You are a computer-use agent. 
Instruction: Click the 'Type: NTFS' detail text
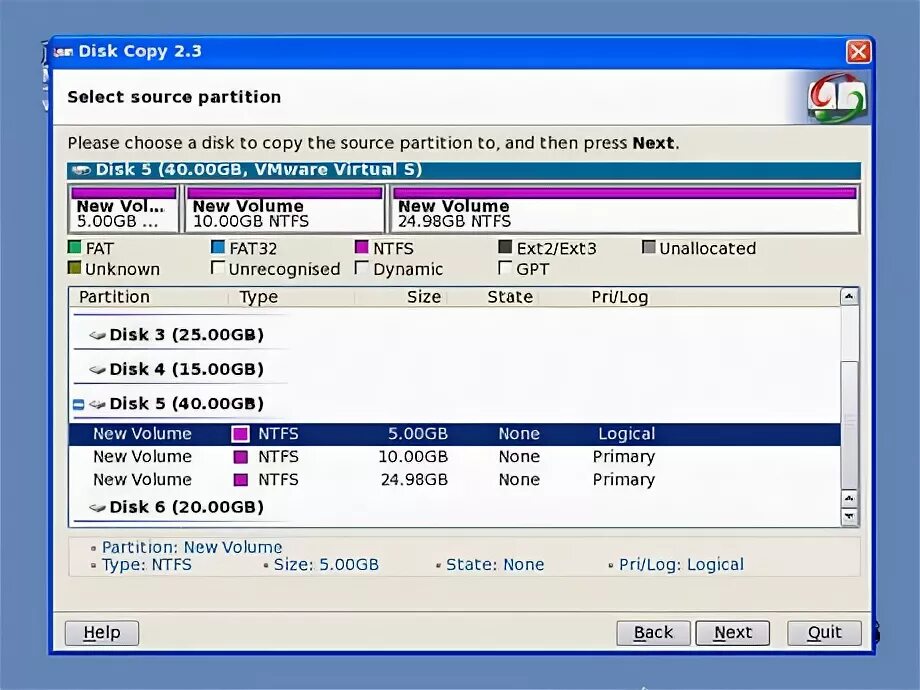coord(147,565)
